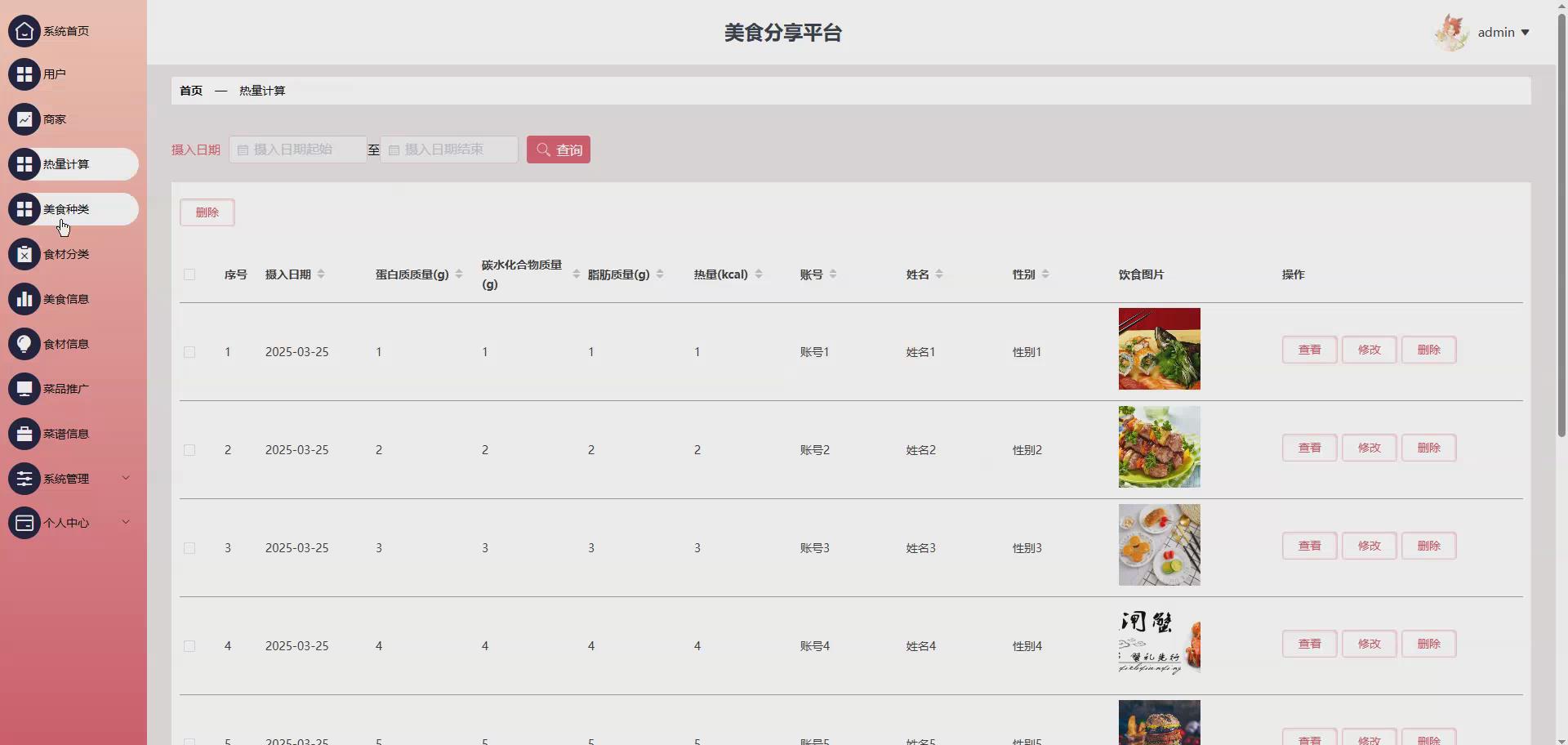Click the 性别2 cell

[x=1027, y=450]
